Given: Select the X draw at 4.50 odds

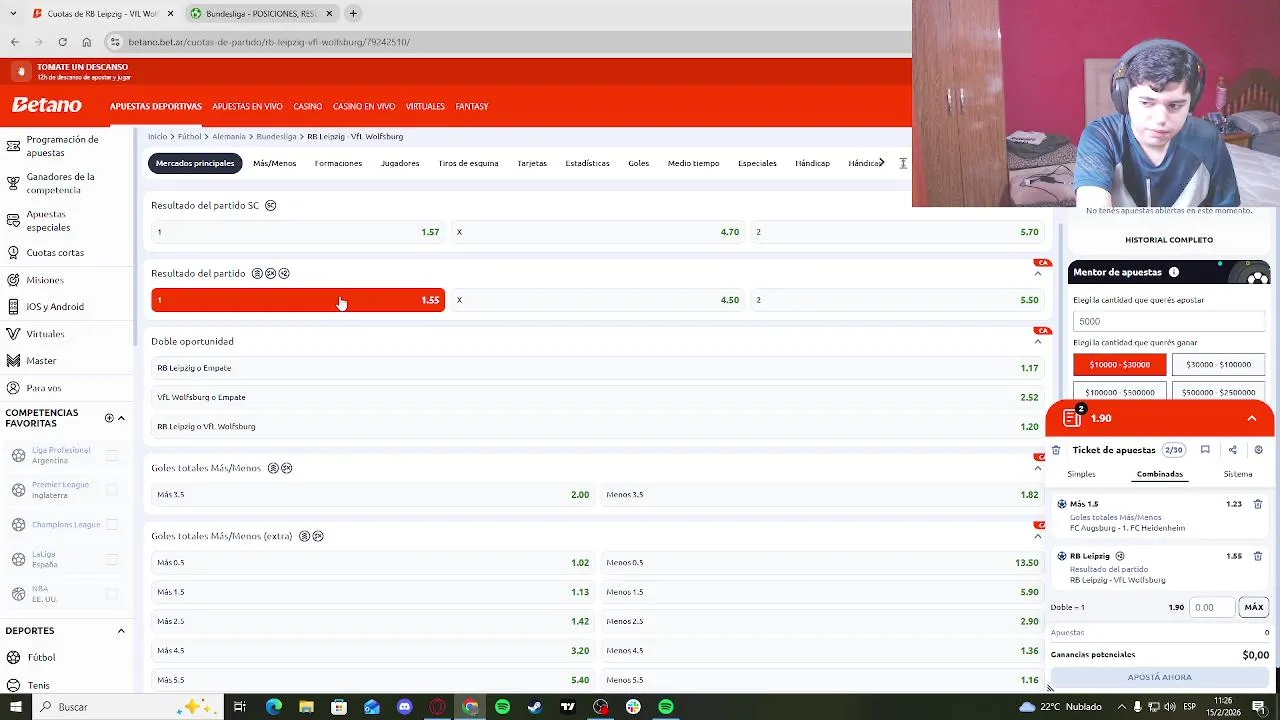Looking at the screenshot, I should click(598, 300).
